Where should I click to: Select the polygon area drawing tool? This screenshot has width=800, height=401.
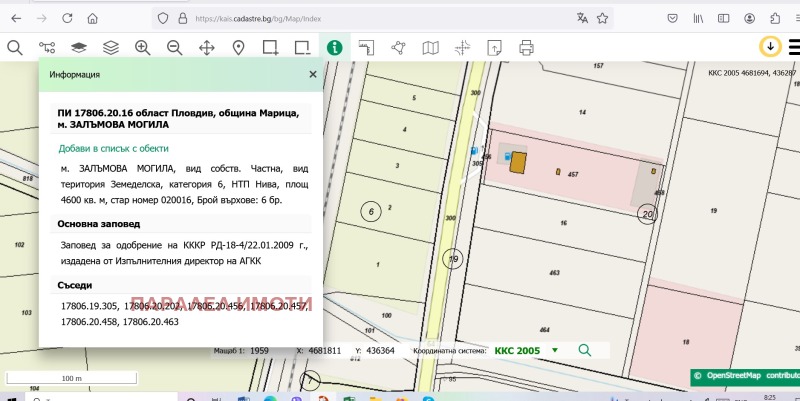(x=398, y=48)
